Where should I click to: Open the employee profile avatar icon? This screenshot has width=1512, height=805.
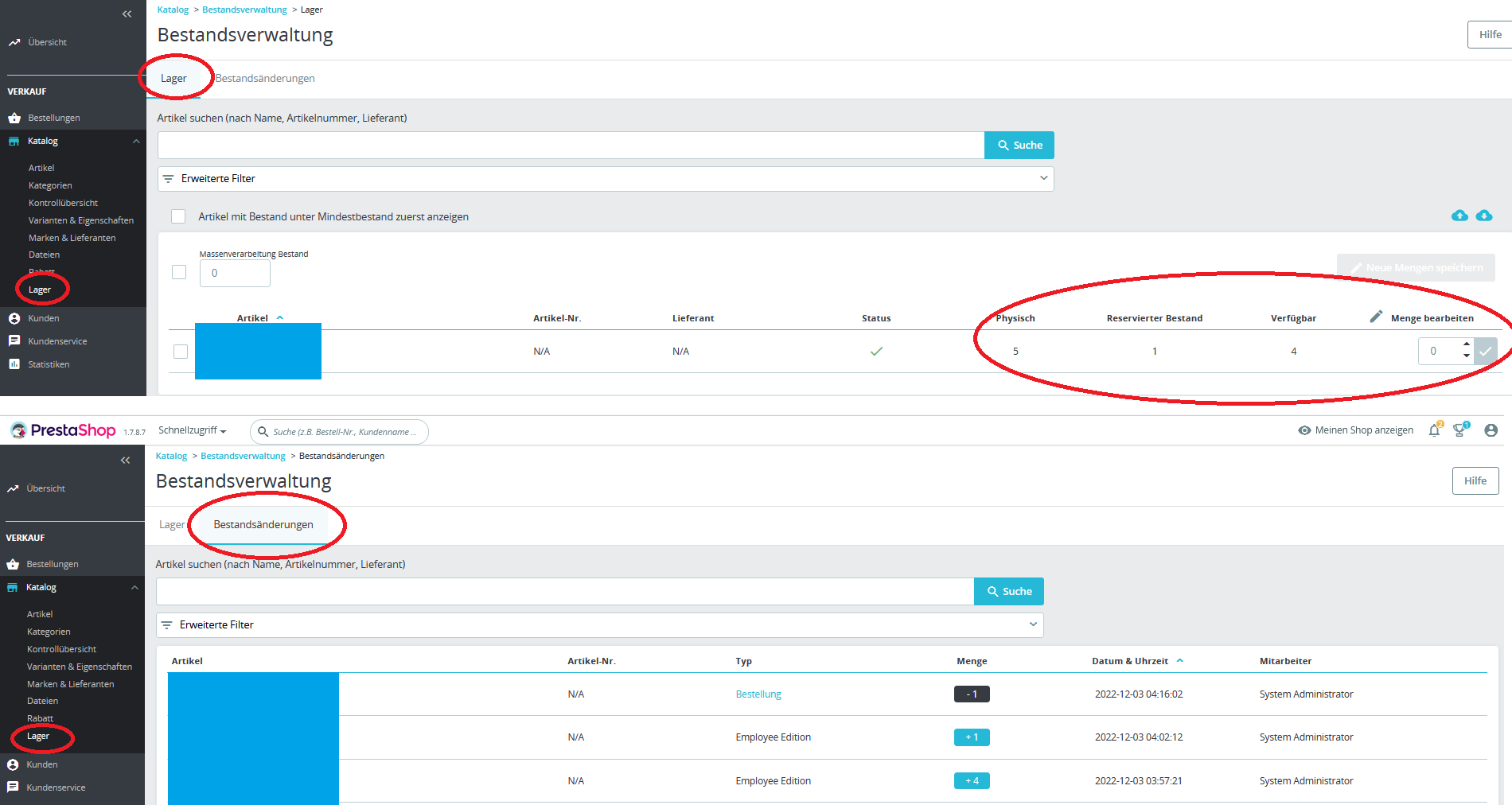pos(1491,430)
